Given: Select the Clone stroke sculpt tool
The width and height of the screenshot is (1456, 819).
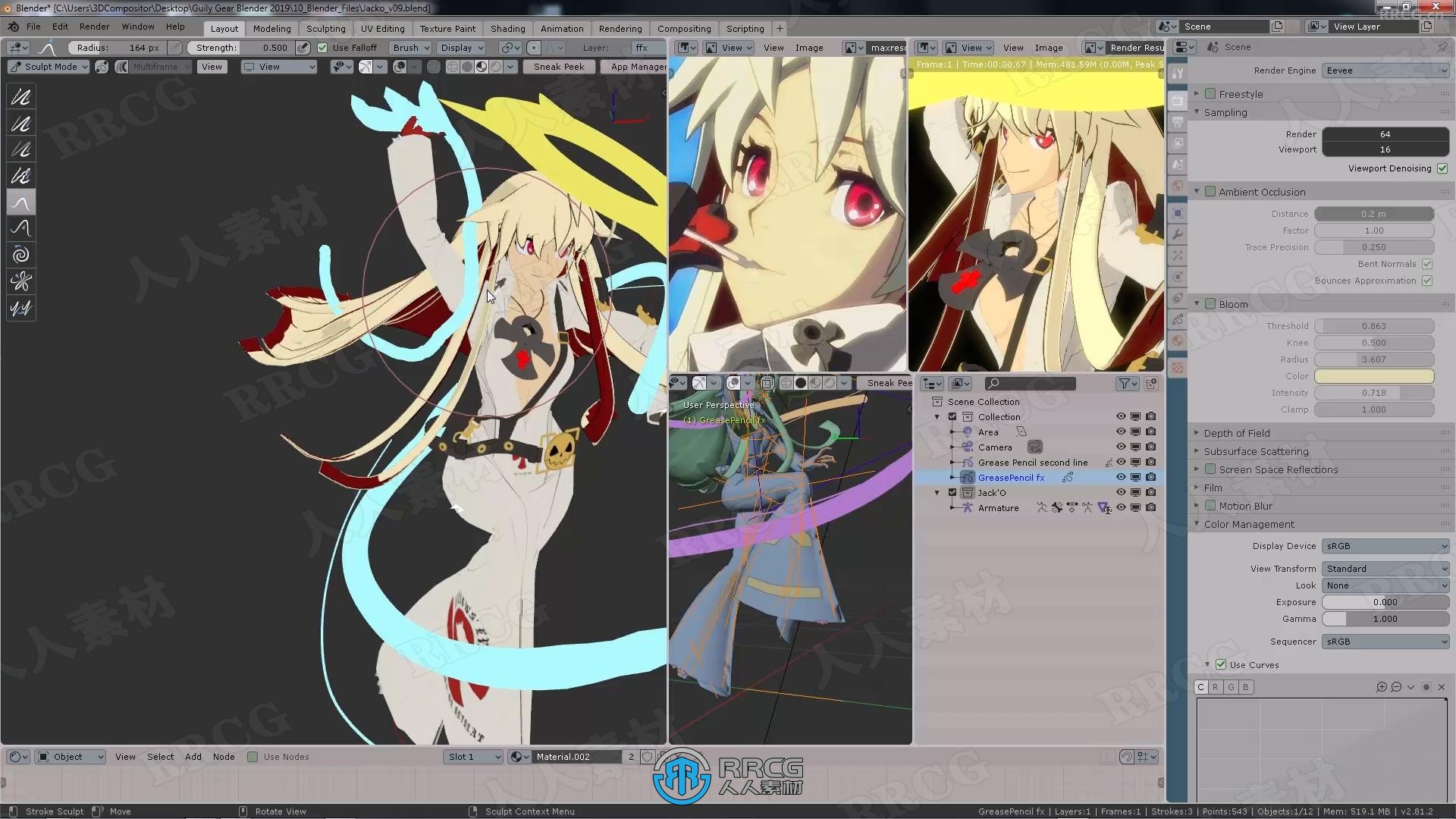Looking at the screenshot, I should click(x=21, y=308).
